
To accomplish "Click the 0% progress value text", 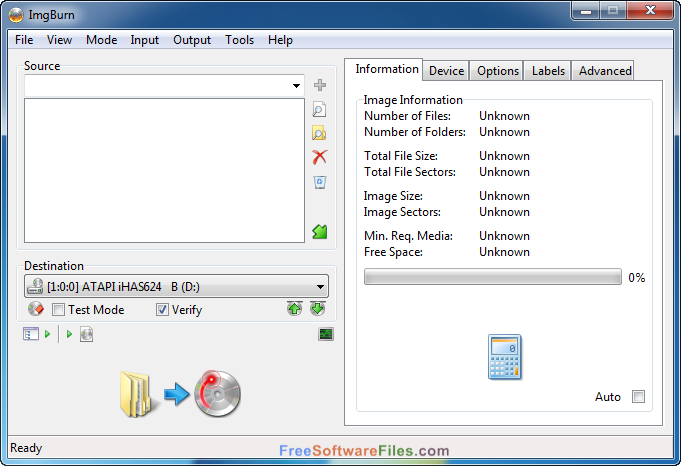I will click(636, 278).
